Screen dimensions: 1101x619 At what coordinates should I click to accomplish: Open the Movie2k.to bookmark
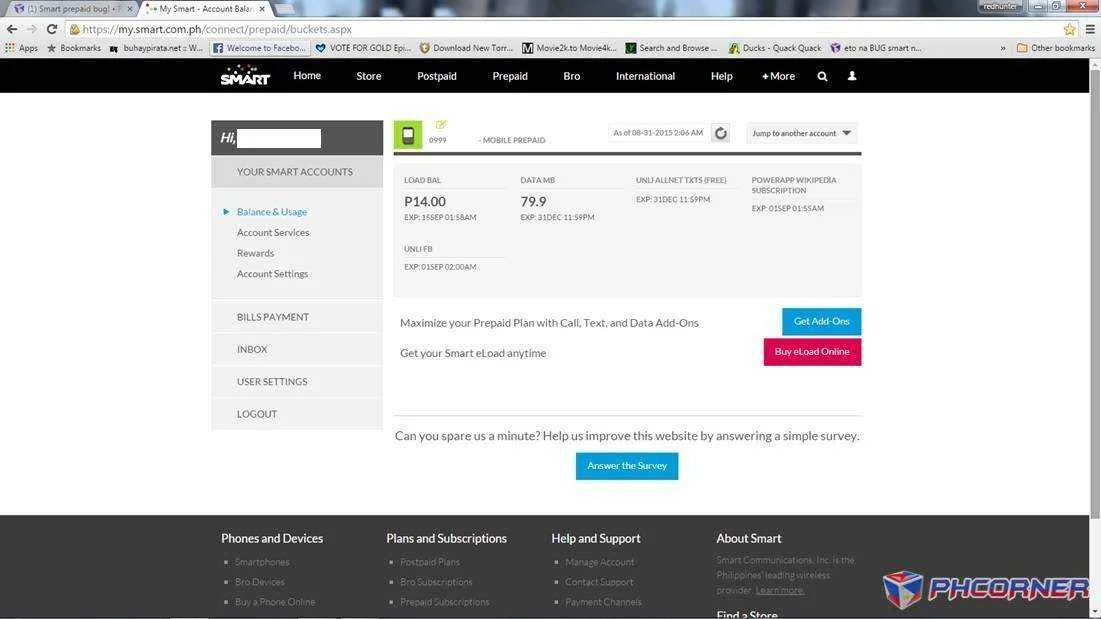[x=569, y=48]
